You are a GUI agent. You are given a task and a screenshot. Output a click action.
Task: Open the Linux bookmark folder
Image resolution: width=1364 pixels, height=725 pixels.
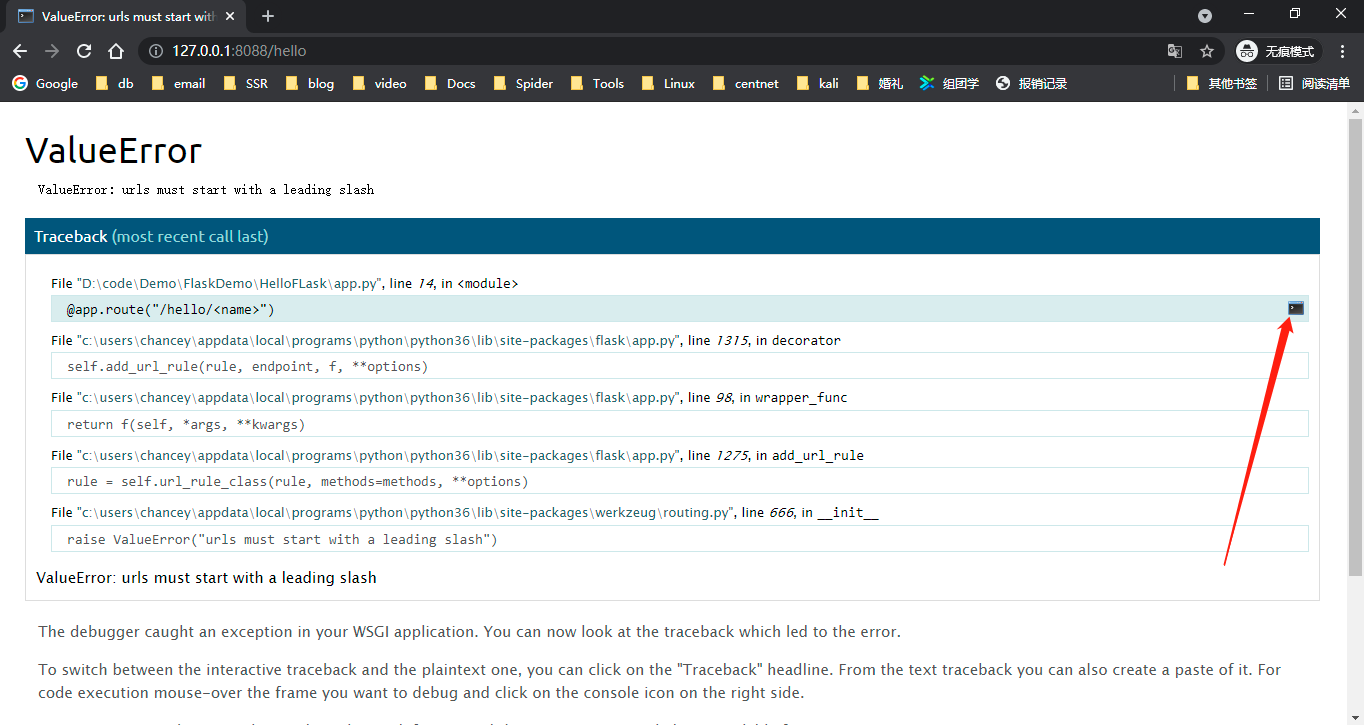pos(668,83)
